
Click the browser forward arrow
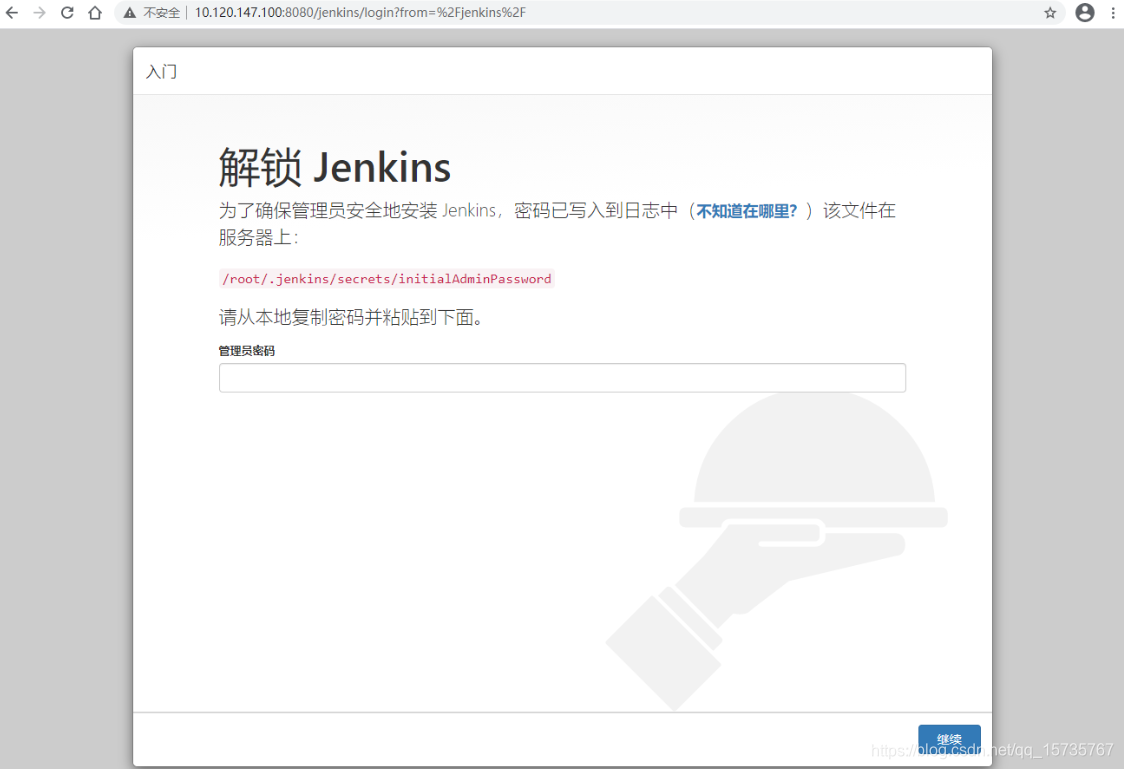39,13
